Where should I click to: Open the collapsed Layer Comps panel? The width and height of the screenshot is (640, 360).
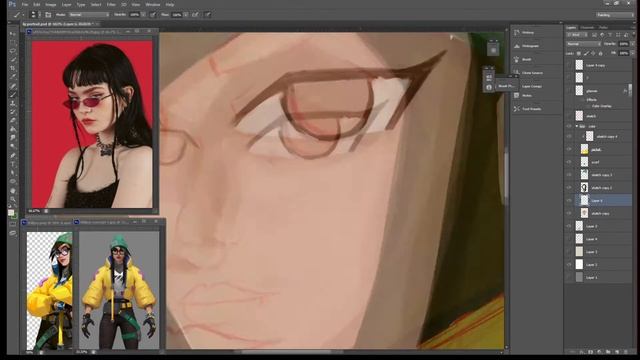(x=531, y=86)
